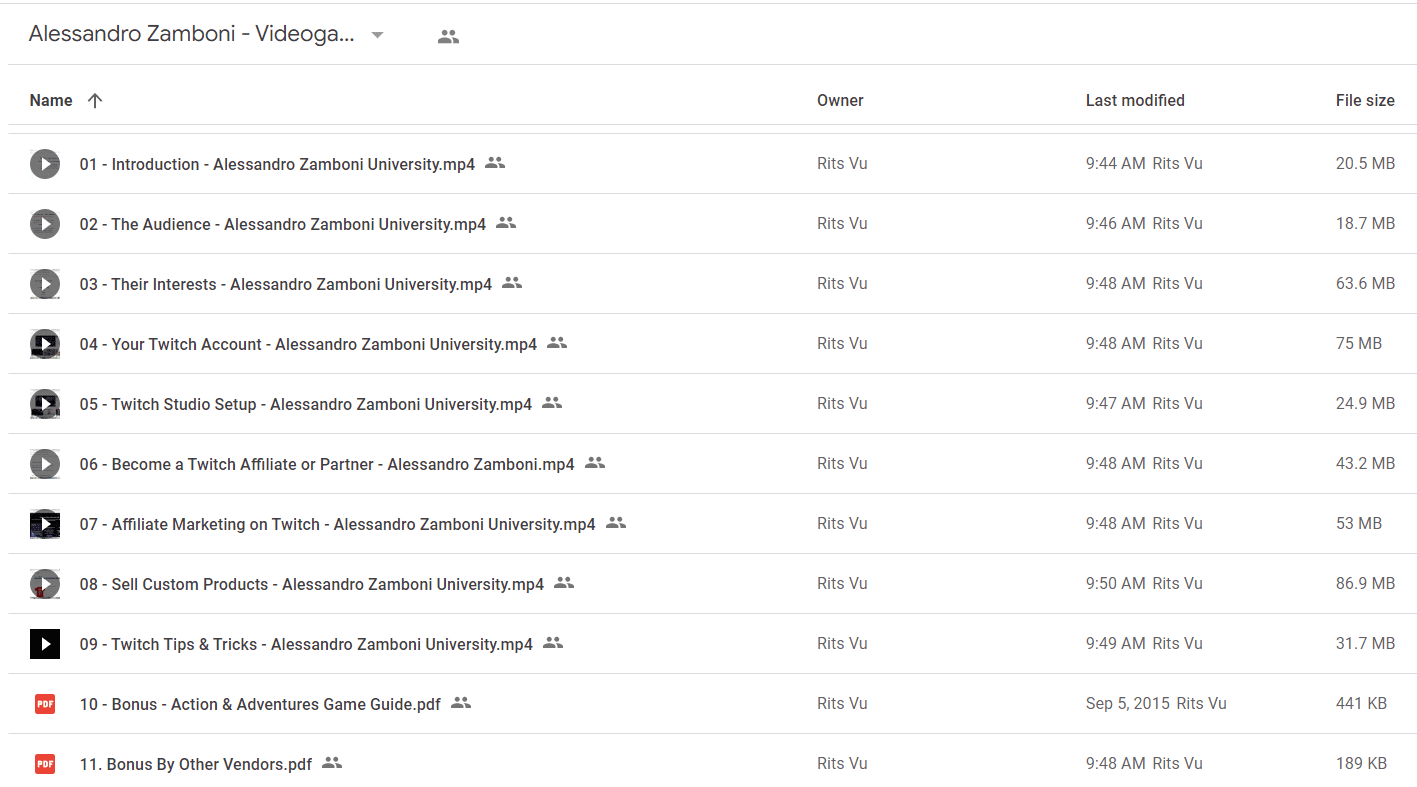Image resolution: width=1417 pixels, height=787 pixels.
Task: Click 9:46 AM Rits Vu modified time
Action: point(1144,223)
